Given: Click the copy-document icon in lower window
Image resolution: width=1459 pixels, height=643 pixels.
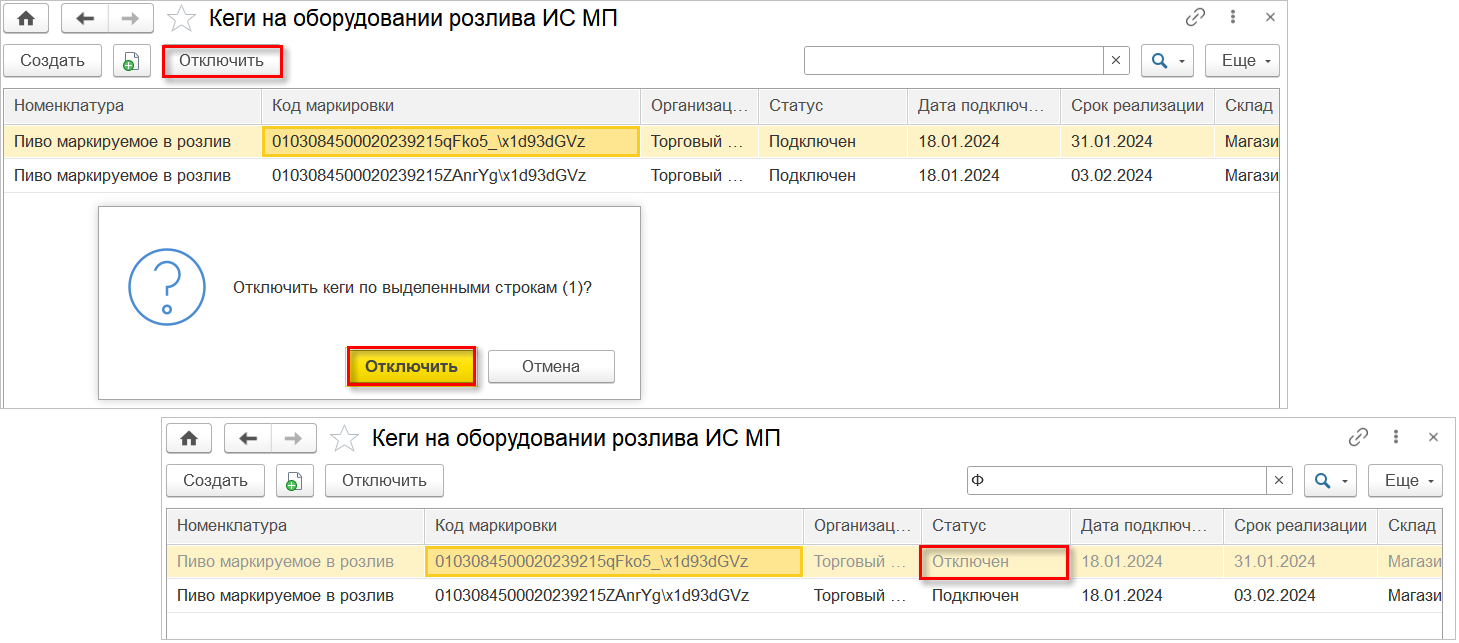Looking at the screenshot, I should pos(294,481).
